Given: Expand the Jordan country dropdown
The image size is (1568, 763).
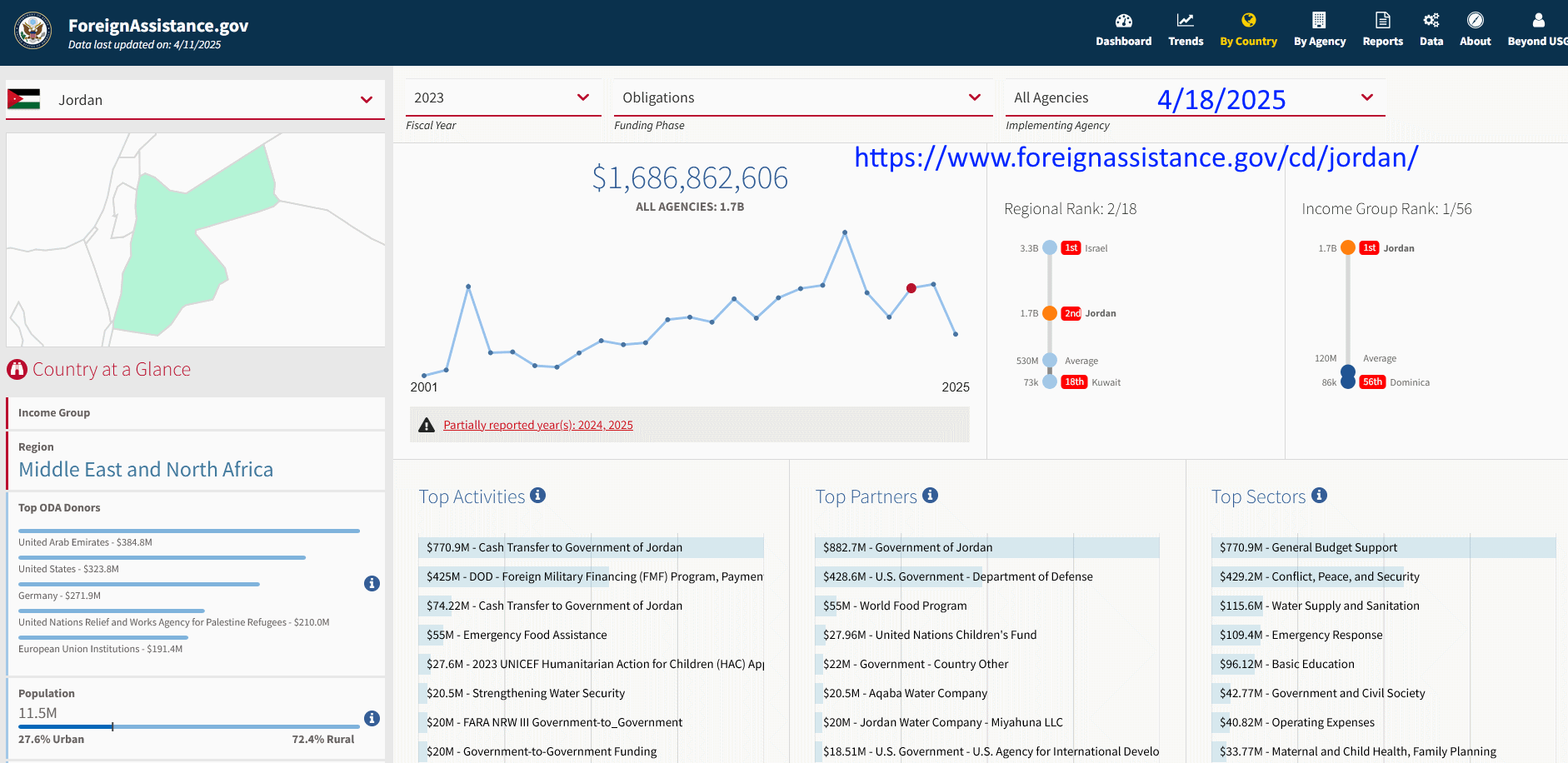Looking at the screenshot, I should [x=195, y=100].
